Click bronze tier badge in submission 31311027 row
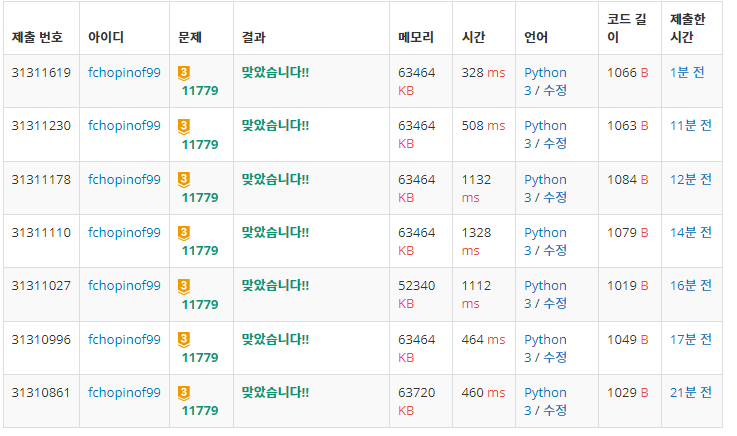 click(184, 286)
